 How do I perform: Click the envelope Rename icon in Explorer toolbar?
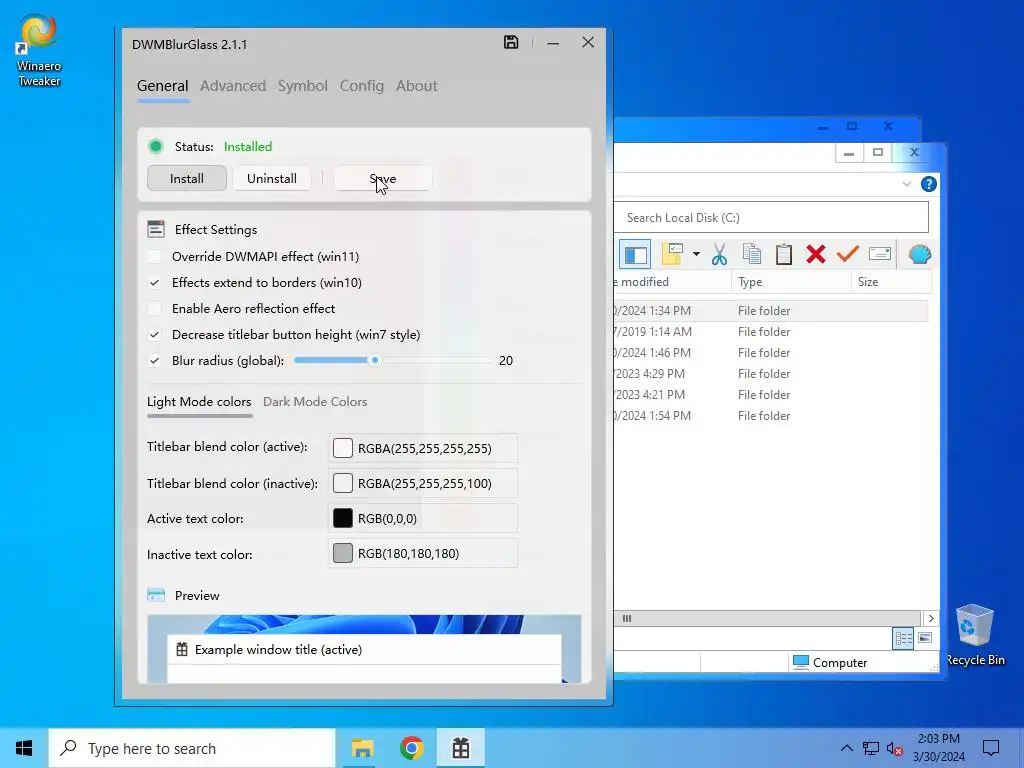(880, 253)
